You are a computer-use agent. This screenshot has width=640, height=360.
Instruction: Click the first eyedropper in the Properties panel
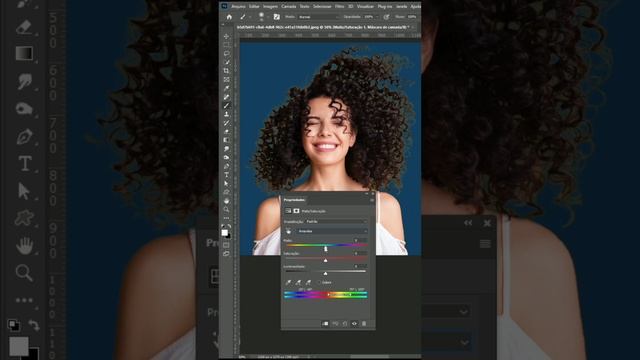coord(289,282)
